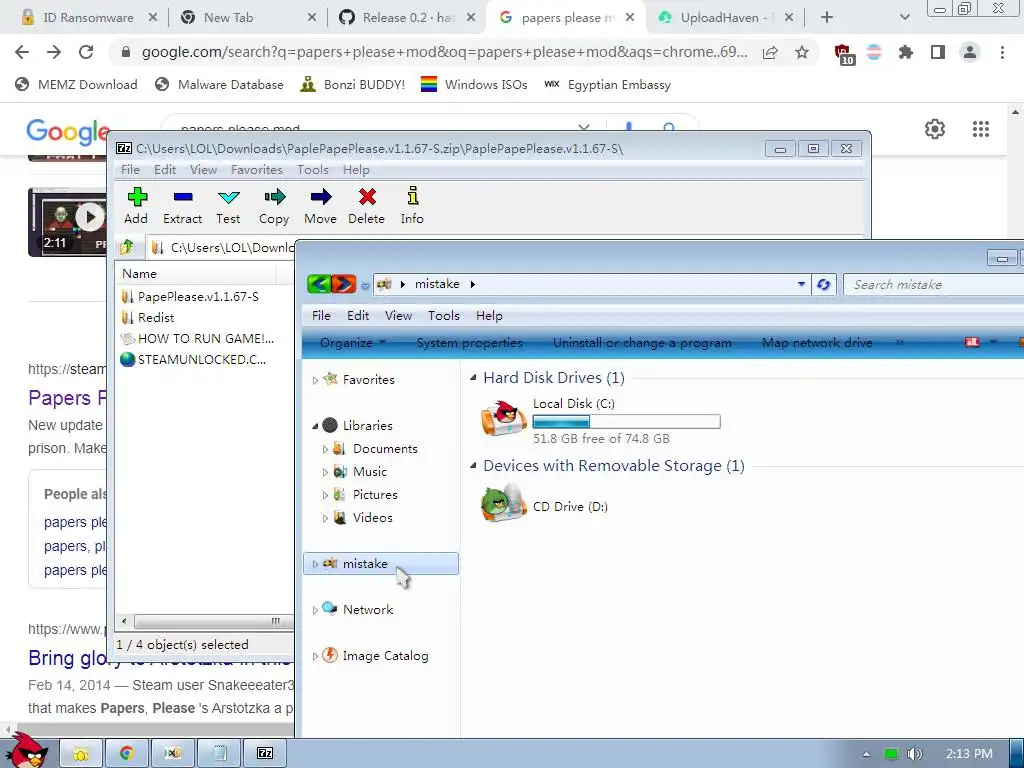Screen dimensions: 1024x768
Task: Expand Documents library node
Action: (x=325, y=449)
